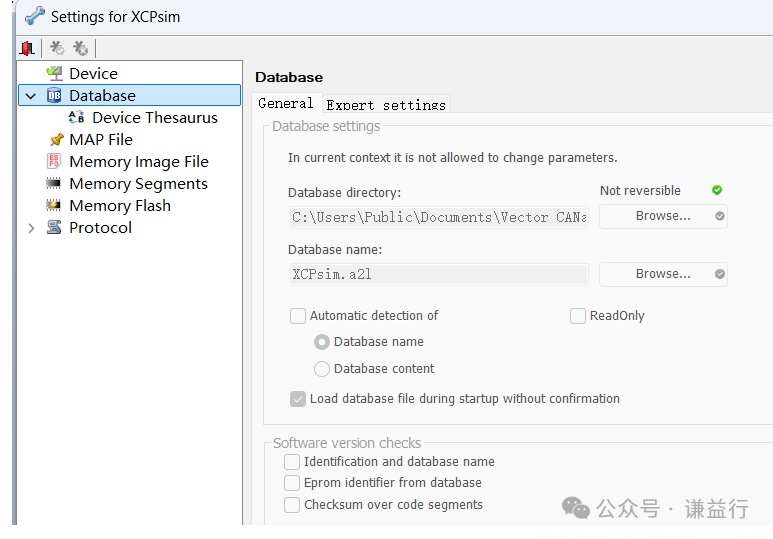The image size is (773, 539).
Task: Click the XCPsim.a2l name field
Action: [x=439, y=274]
